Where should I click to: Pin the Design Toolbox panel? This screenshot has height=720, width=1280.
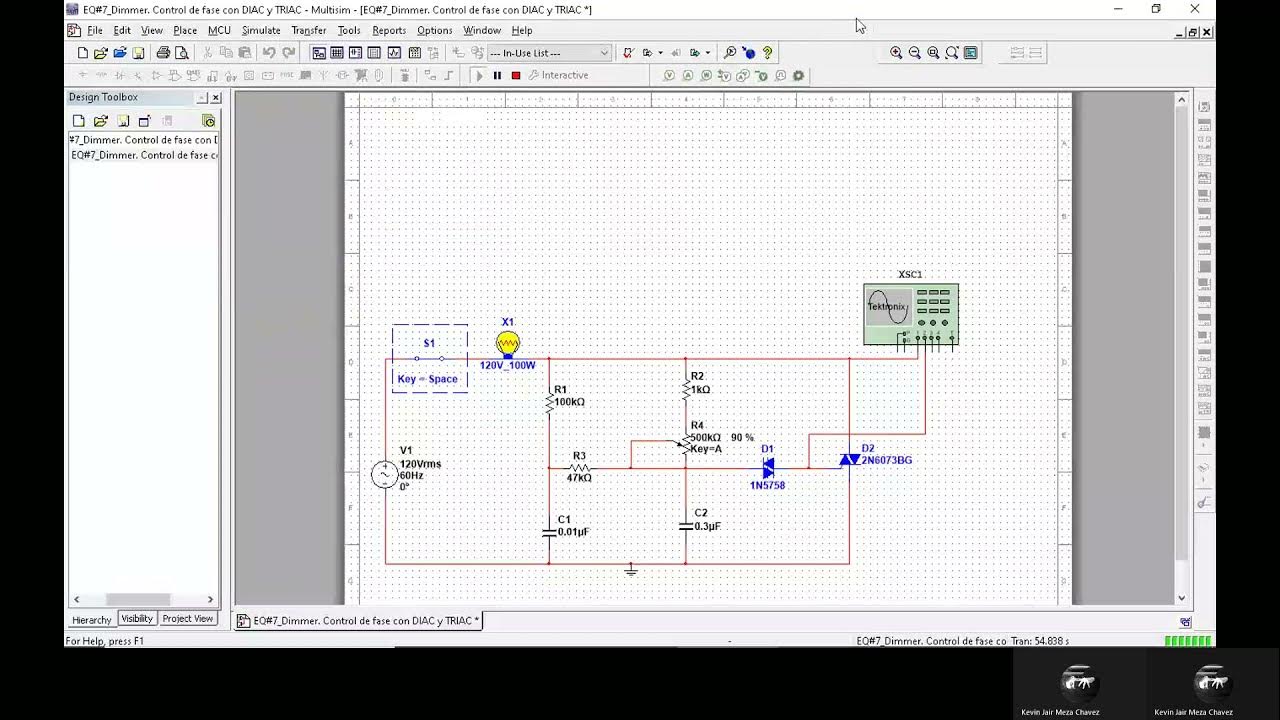pos(201,98)
